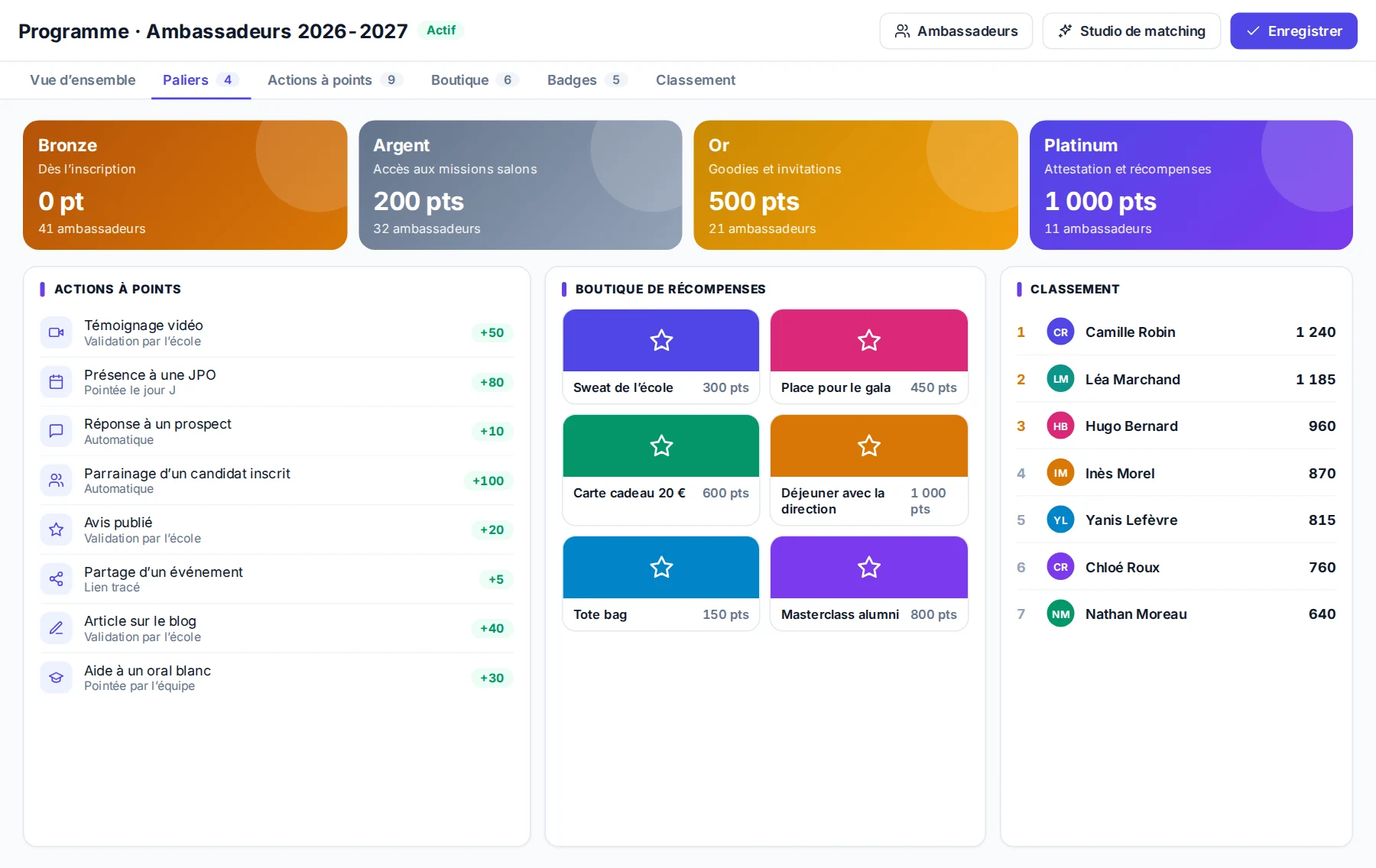
Task: Select the Classement tab
Action: pos(696,80)
